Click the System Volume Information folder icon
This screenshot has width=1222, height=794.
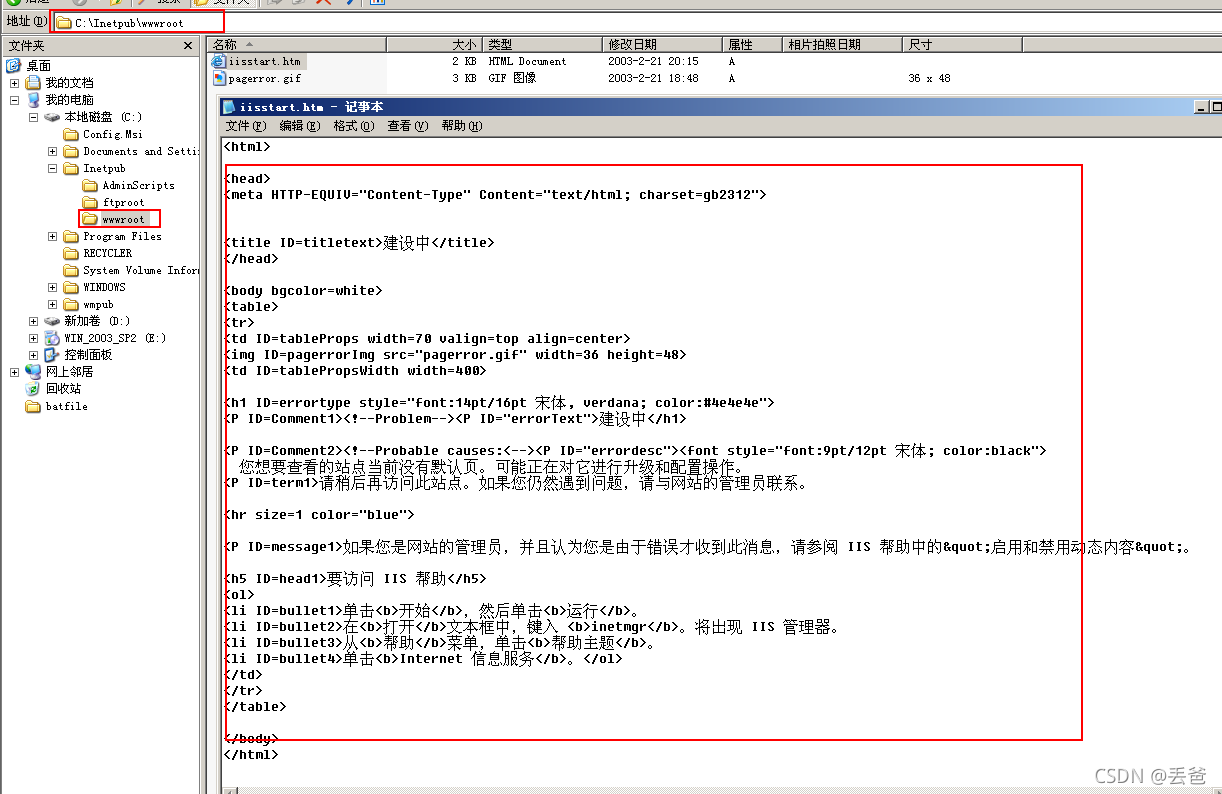71,270
